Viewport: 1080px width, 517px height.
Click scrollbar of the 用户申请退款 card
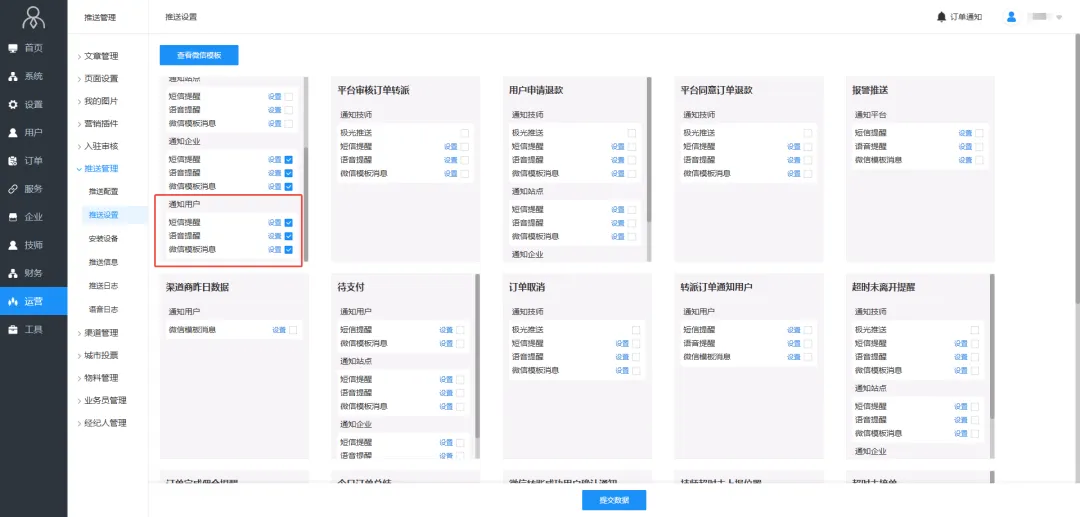click(x=649, y=150)
